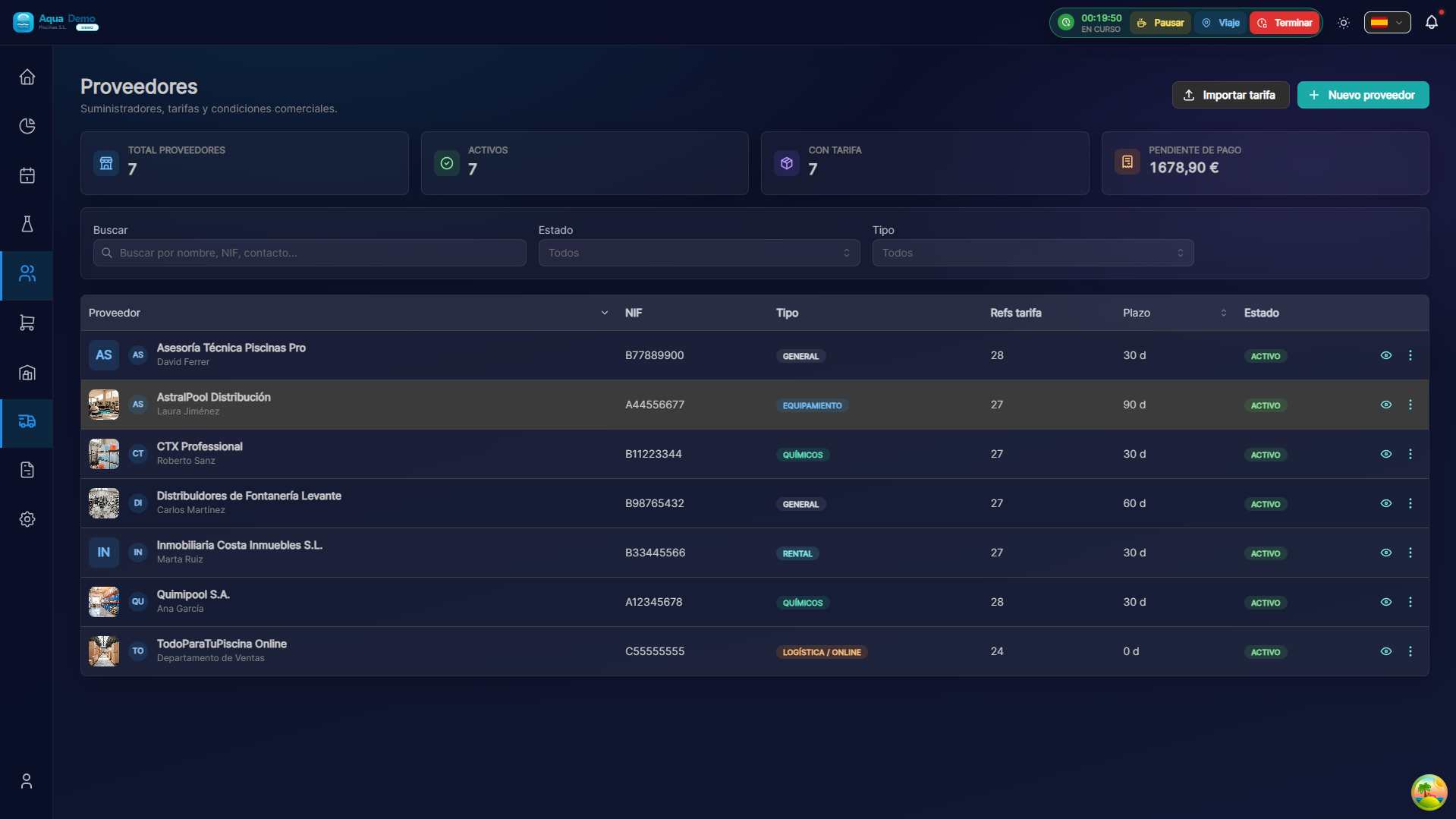Viewport: 1456px width, 819px height.
Task: Open more options for TodoParaTuPiscina Online
Action: point(1410,651)
